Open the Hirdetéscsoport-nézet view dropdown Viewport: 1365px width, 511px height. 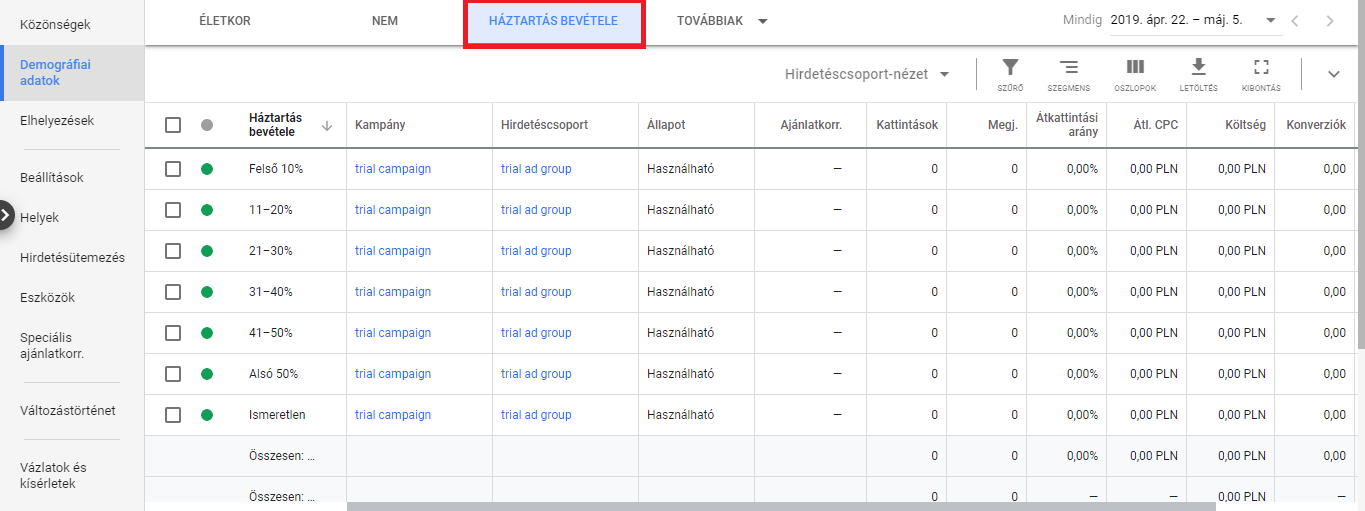[x=869, y=74]
